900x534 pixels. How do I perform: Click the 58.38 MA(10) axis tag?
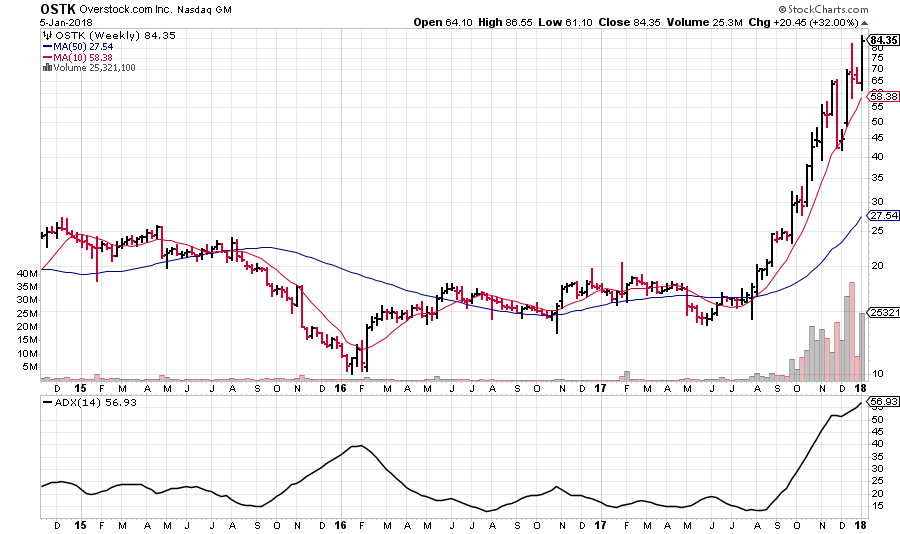click(x=883, y=96)
